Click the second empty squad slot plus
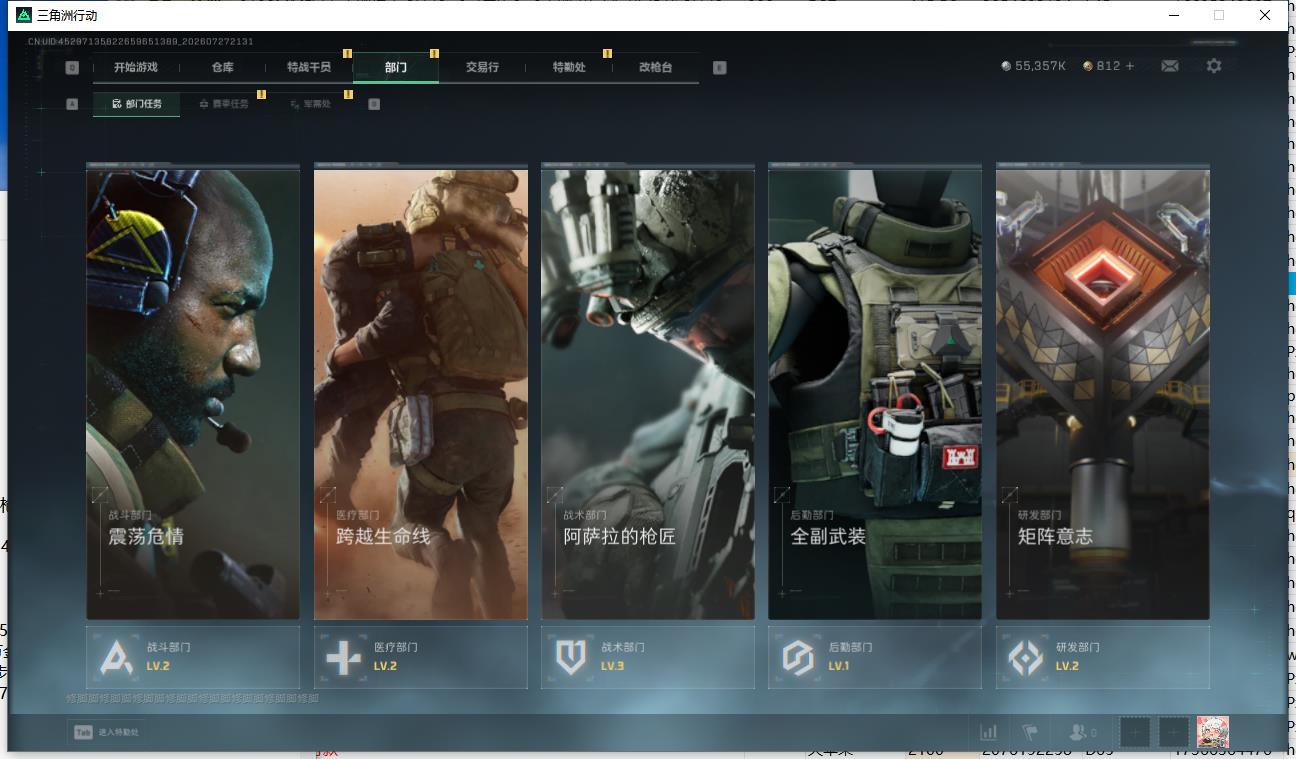Image resolution: width=1296 pixels, height=759 pixels. 1174,732
